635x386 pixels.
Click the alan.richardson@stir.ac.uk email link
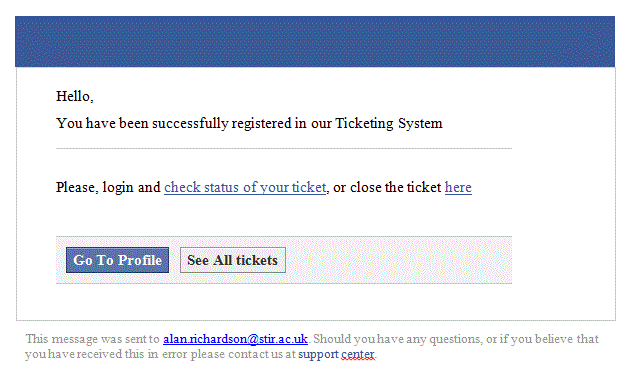pos(235,339)
